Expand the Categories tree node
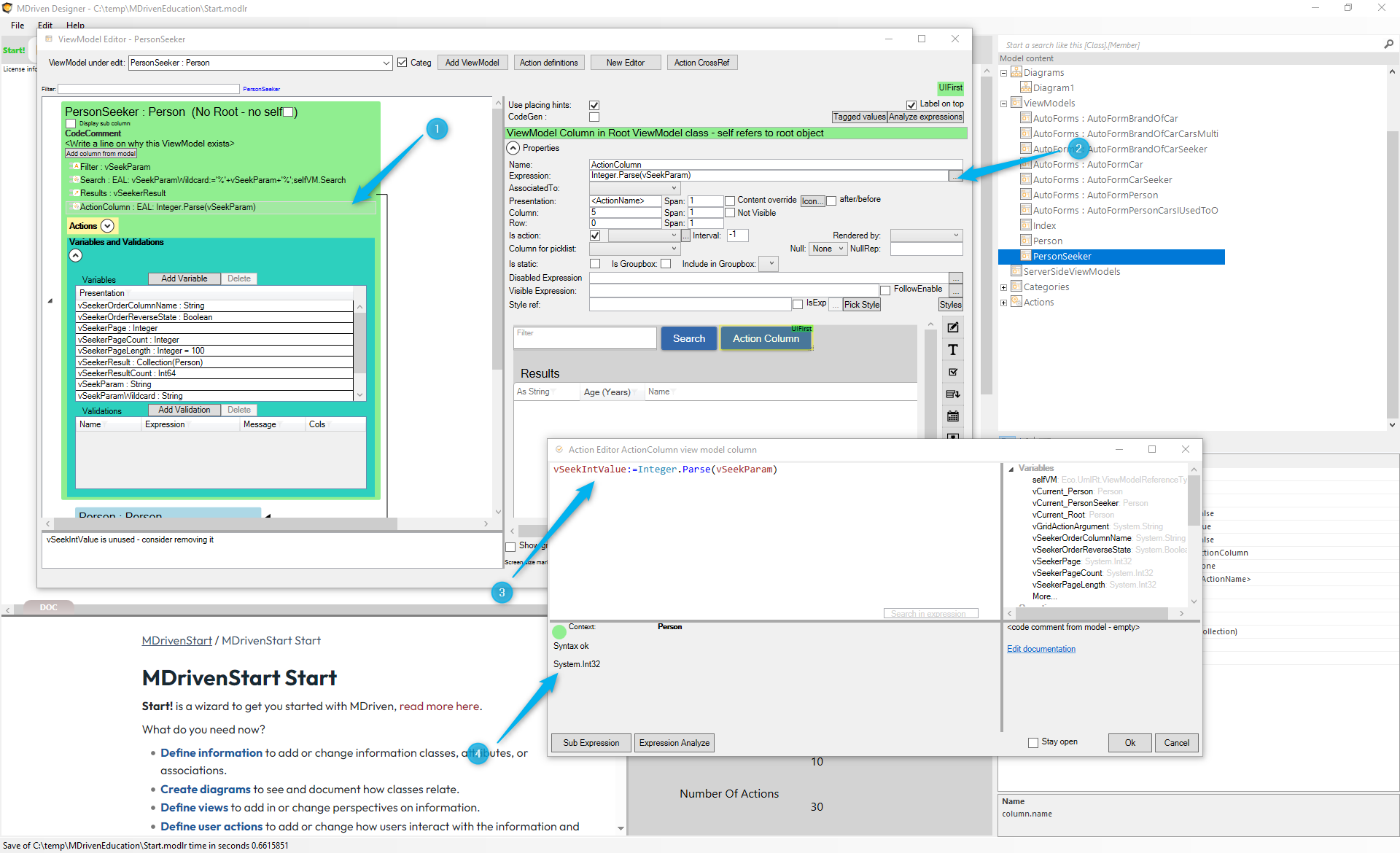1400x853 pixels. (x=1003, y=287)
